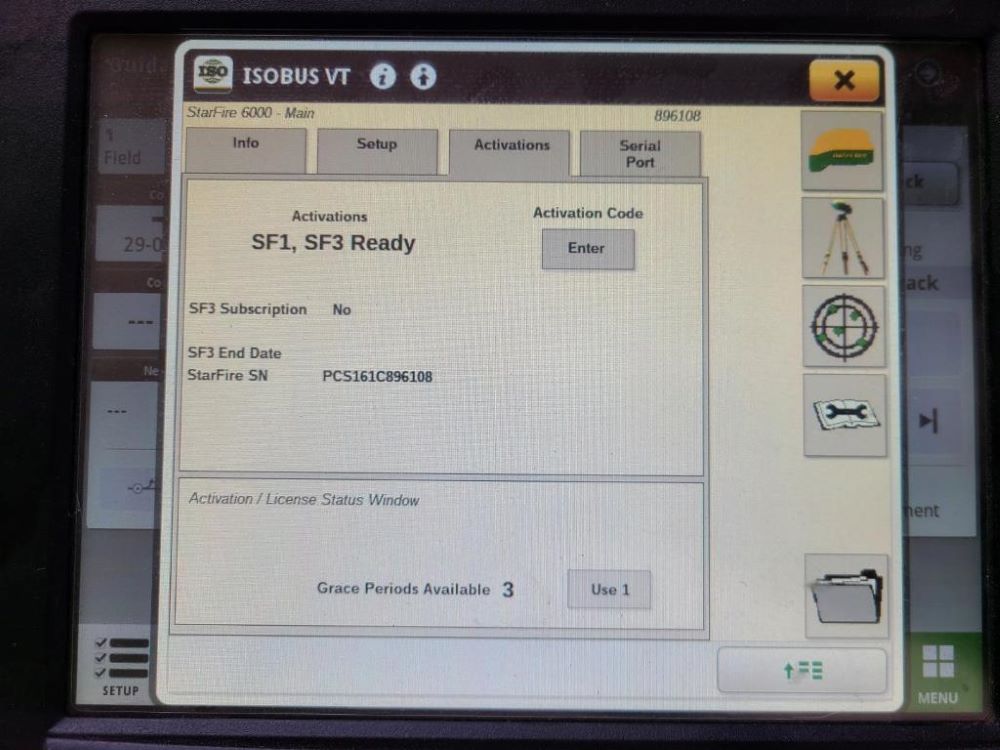Open the satellite crosshair sky plot icon

pyautogui.click(x=844, y=327)
